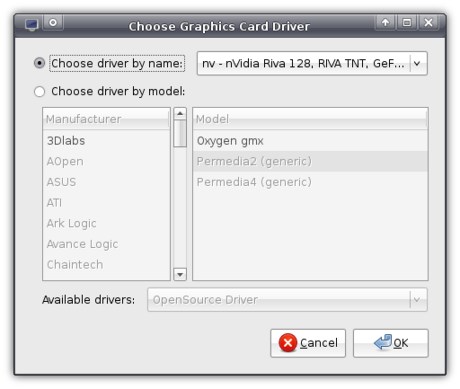
Task: Click the manufacturer list scroll-down arrow
Action: point(180,274)
